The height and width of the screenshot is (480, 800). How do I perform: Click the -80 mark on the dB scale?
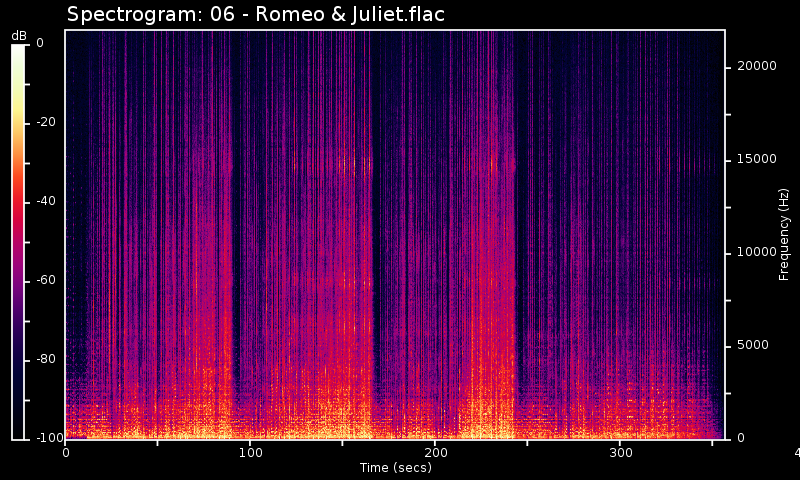[x=47, y=359]
